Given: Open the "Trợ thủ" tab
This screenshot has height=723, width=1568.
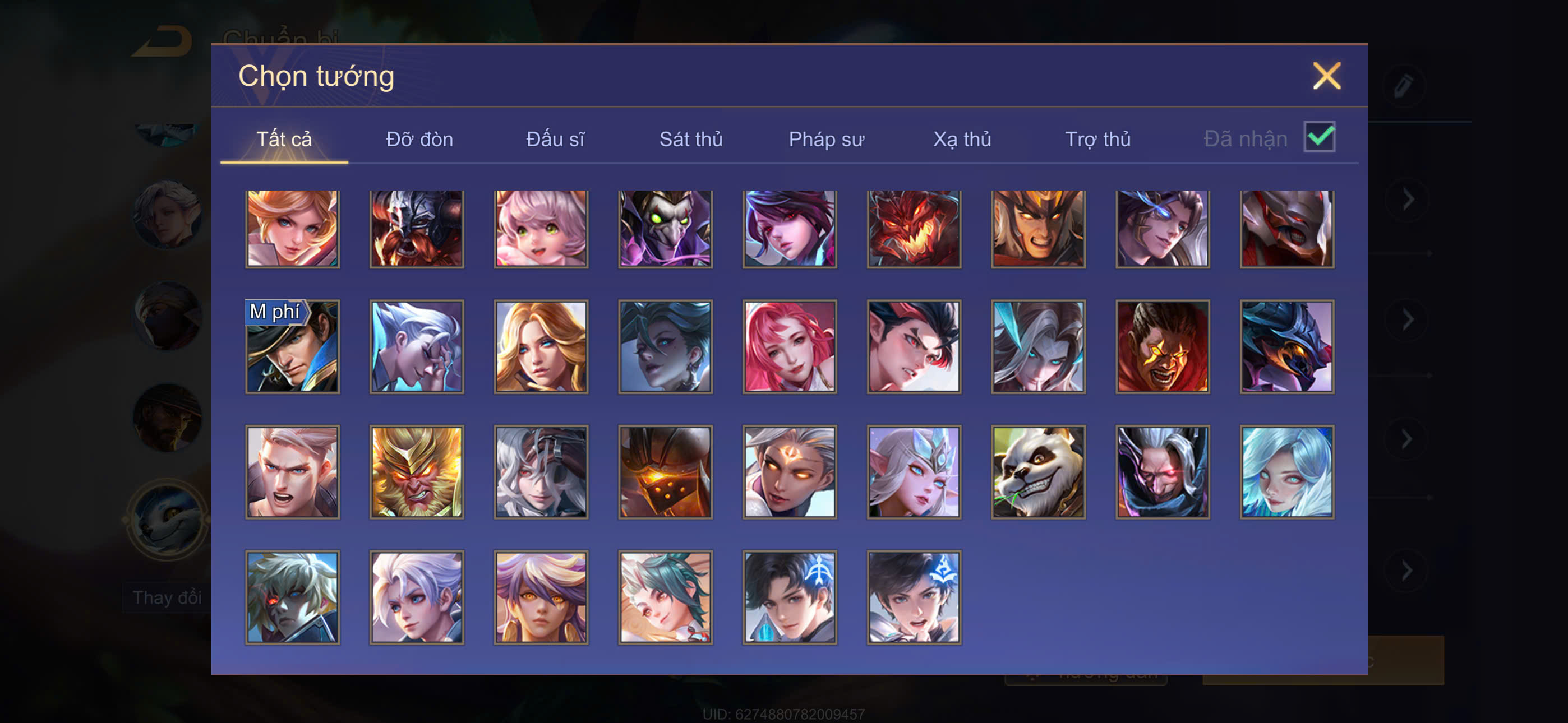Looking at the screenshot, I should point(1097,140).
